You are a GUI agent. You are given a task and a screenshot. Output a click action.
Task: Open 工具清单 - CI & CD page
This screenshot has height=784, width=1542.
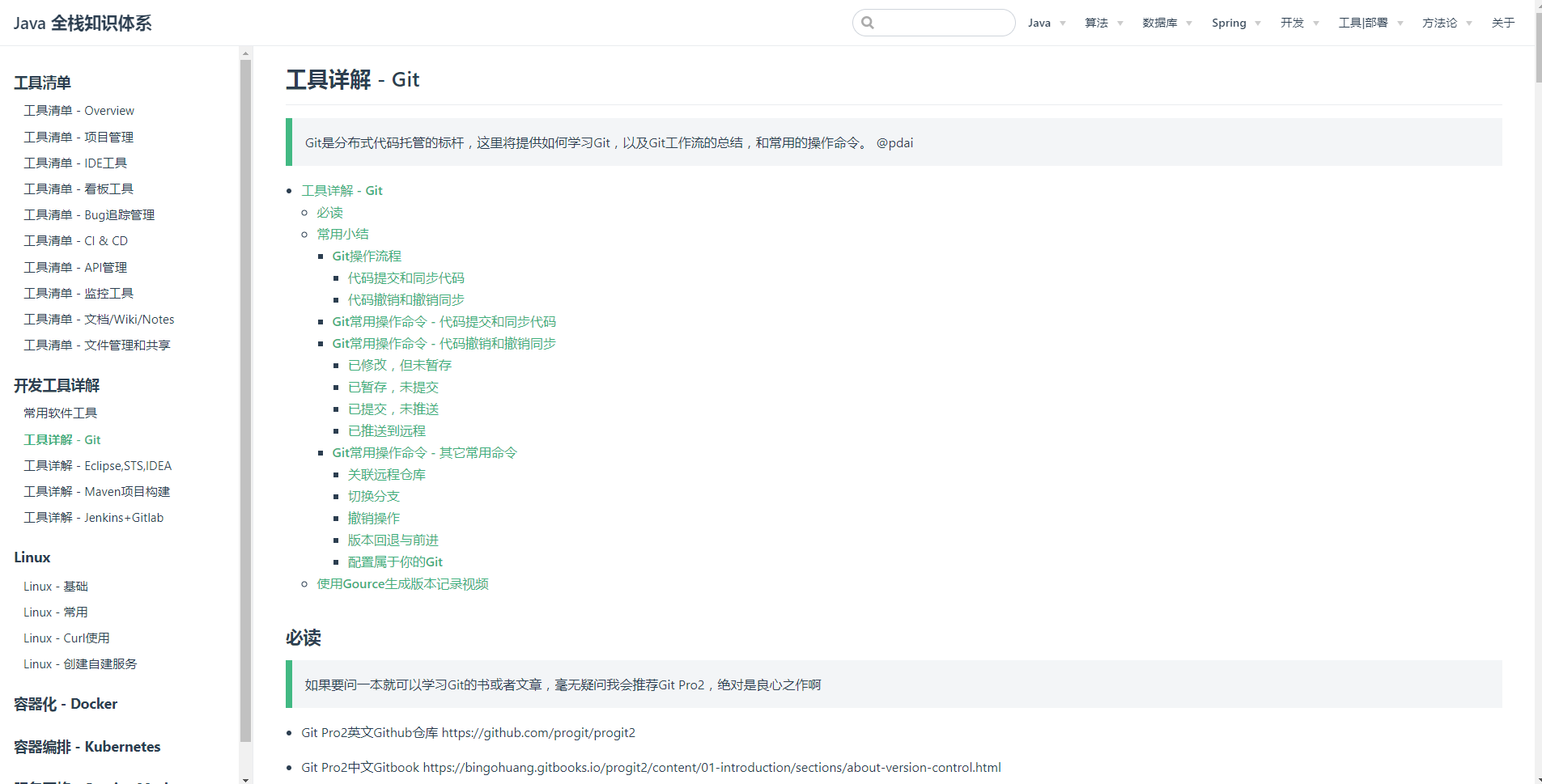[76, 240]
